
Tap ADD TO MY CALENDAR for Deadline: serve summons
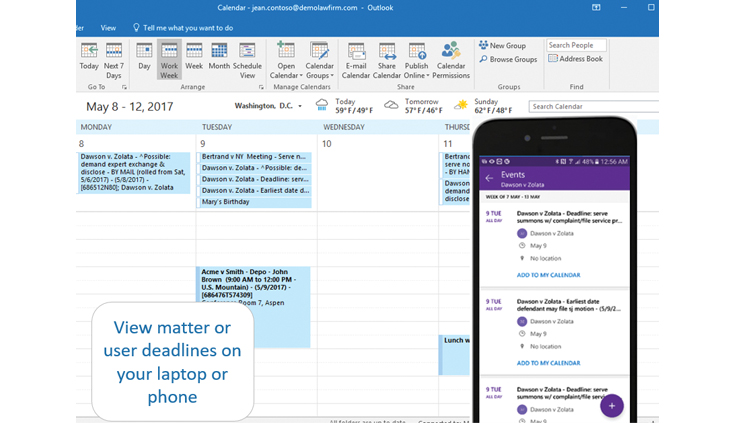(x=548, y=275)
